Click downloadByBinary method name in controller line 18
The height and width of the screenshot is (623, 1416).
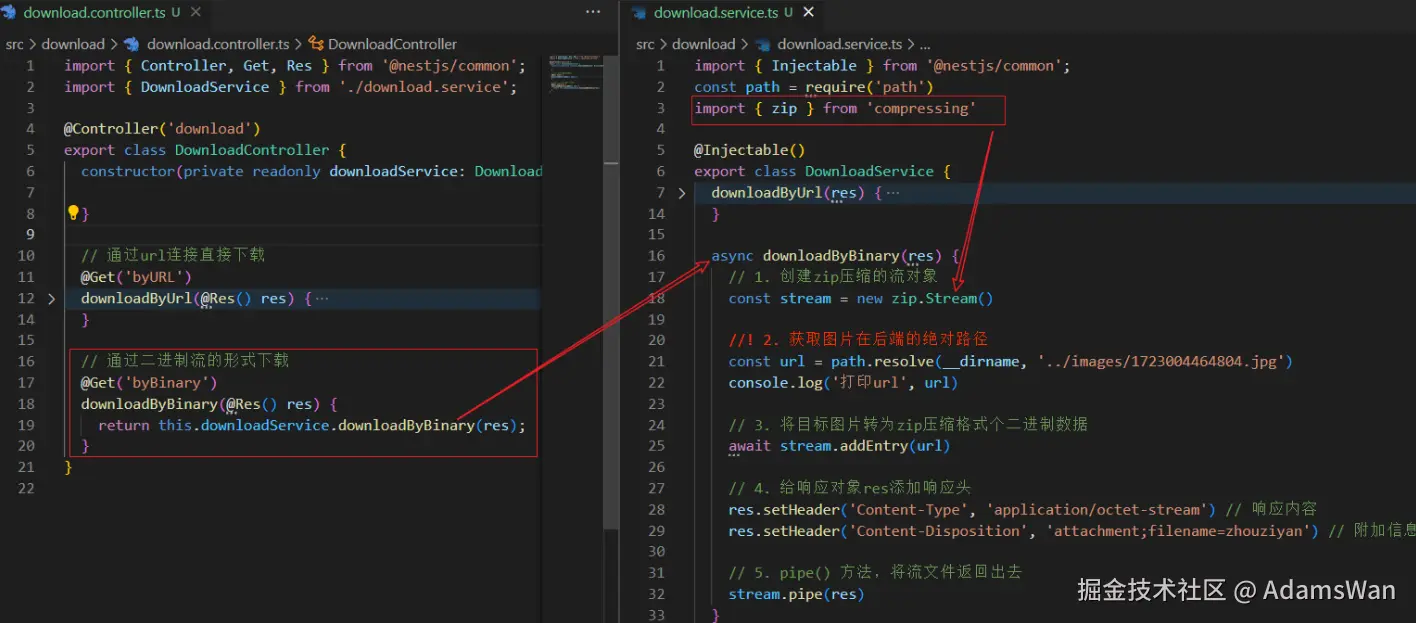[149, 404]
